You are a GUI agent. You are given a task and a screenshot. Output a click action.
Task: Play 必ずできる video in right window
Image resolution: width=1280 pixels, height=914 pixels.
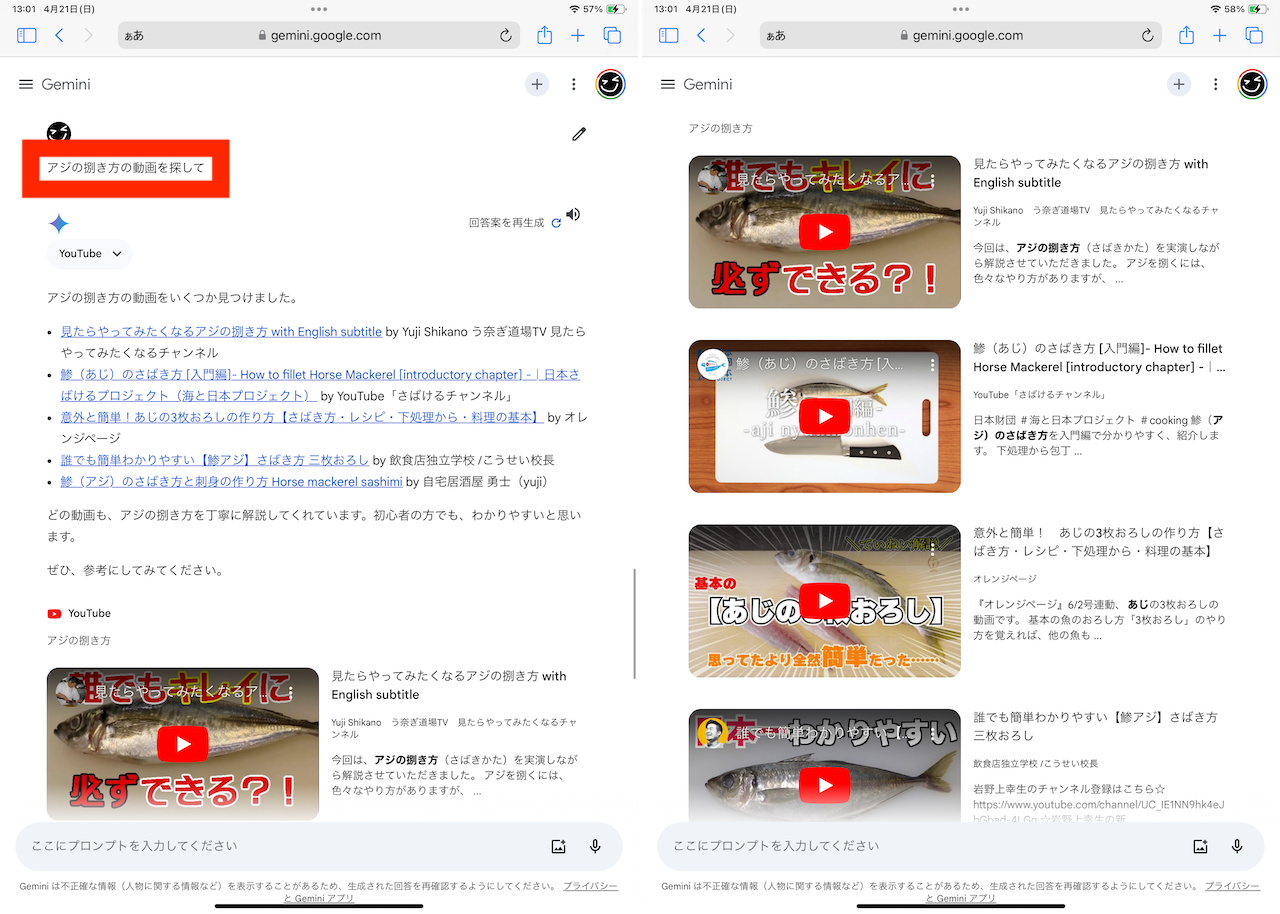coord(825,232)
